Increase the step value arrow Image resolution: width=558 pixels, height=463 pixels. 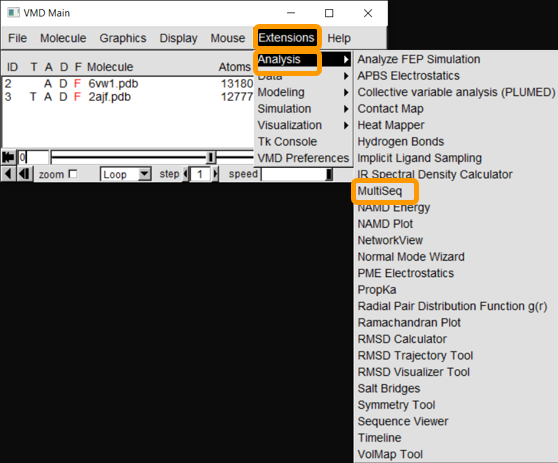pos(215,174)
